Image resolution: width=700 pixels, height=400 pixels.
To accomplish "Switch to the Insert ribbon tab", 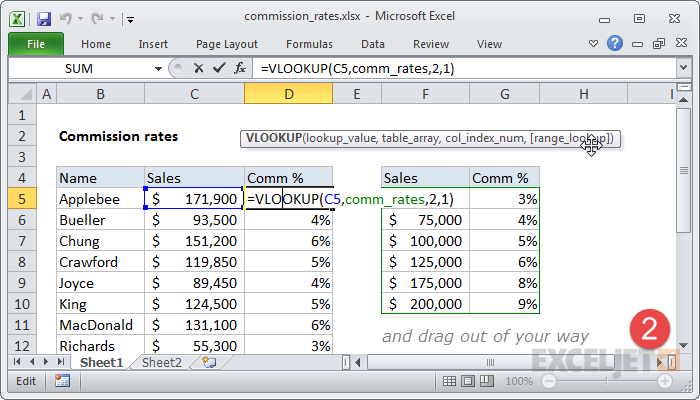I will coord(153,44).
